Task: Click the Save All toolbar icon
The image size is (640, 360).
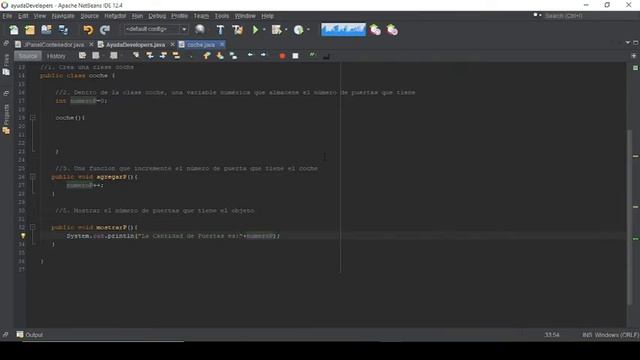Action: click(x=63, y=30)
